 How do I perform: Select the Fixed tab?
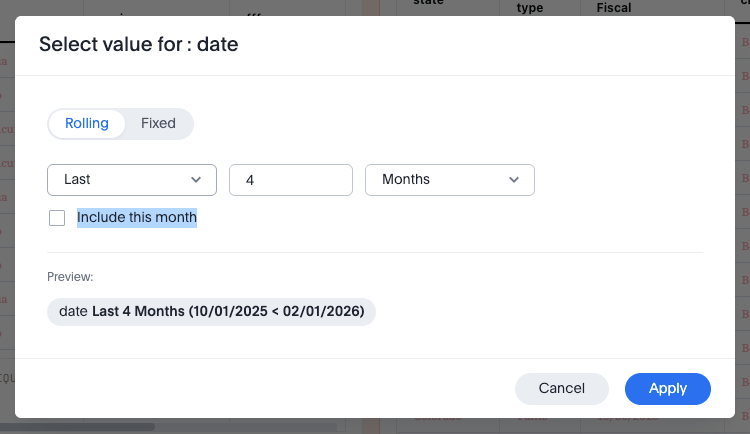coord(158,123)
